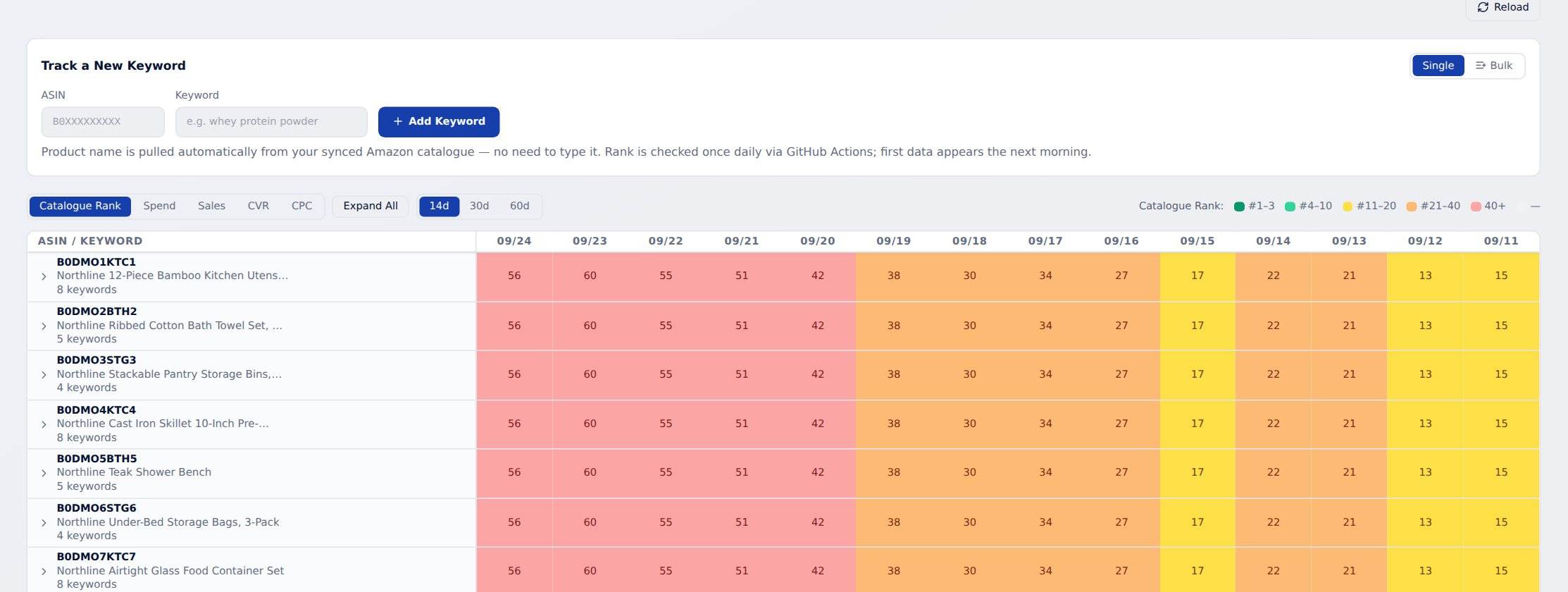The height and width of the screenshot is (592, 1568).
Task: Click the Add Keyword button
Action: (x=439, y=122)
